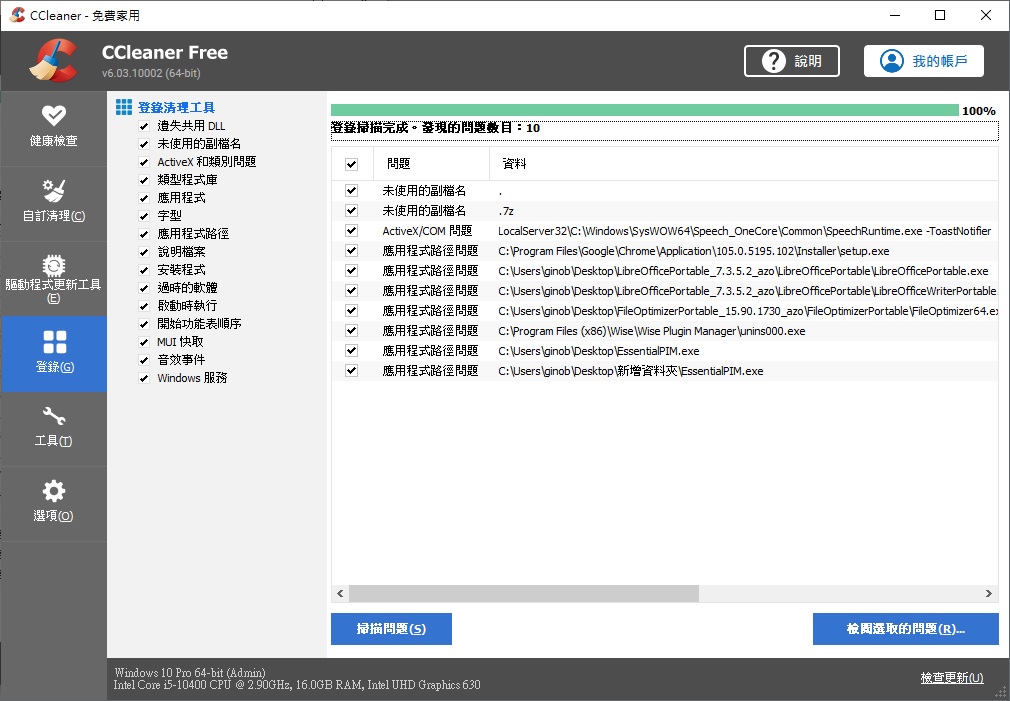This screenshot has height=701, width=1010.
Task: Select the 安裝程式 list label
Action: click(x=182, y=270)
